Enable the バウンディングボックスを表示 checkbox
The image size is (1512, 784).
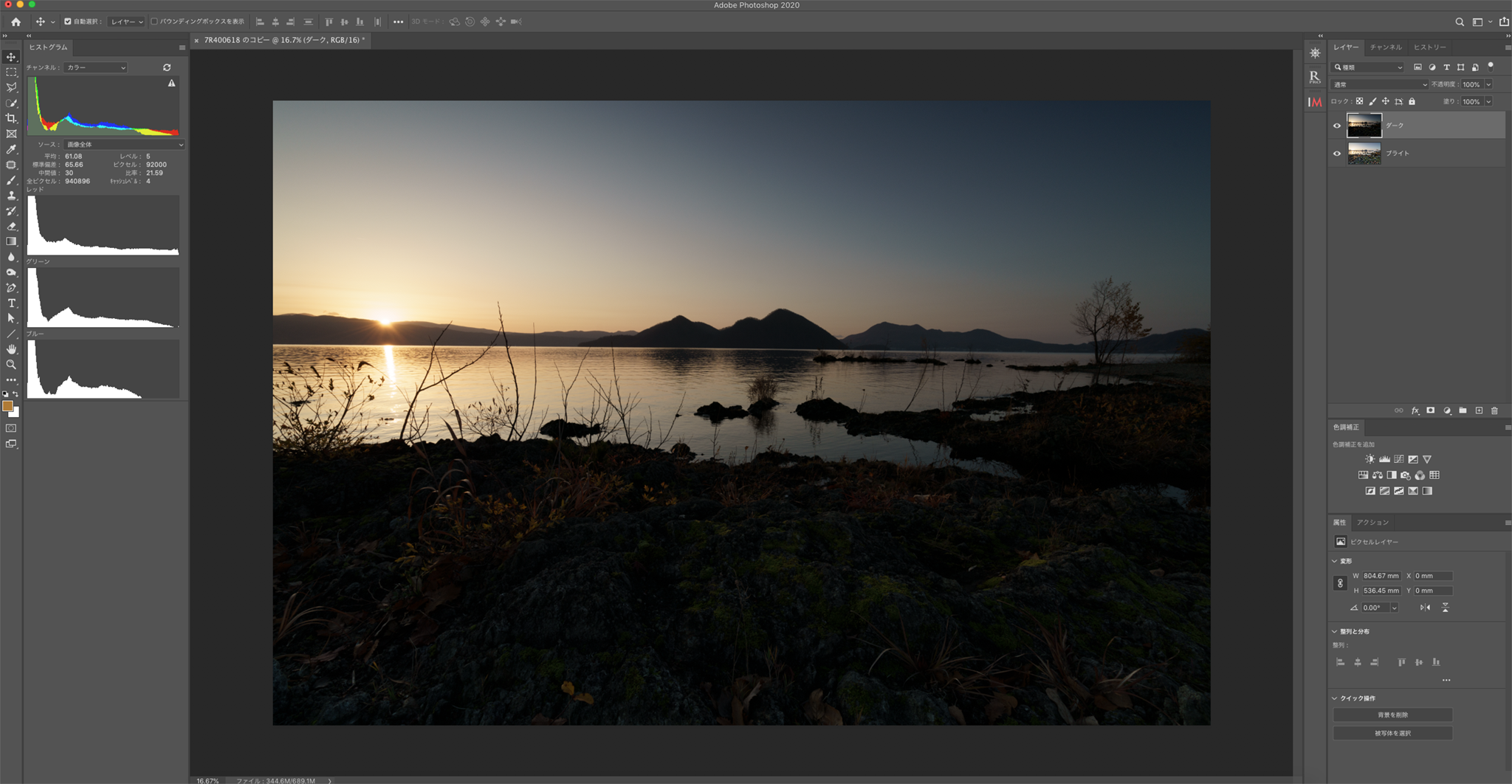pos(154,21)
